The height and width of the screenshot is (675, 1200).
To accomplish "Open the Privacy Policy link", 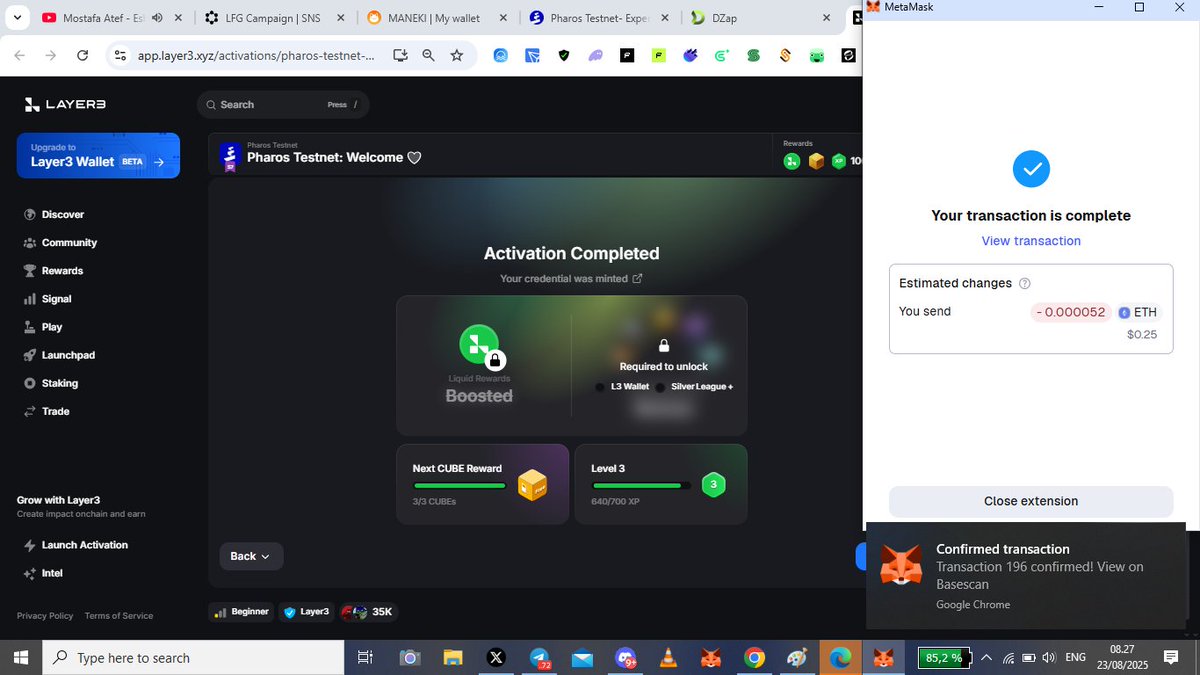I will [x=45, y=616].
